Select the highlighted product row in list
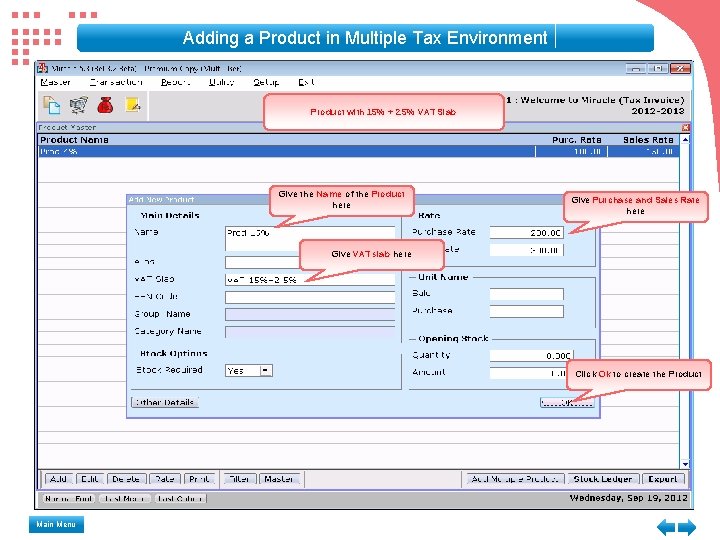The image size is (720, 540). pyautogui.click(x=359, y=152)
